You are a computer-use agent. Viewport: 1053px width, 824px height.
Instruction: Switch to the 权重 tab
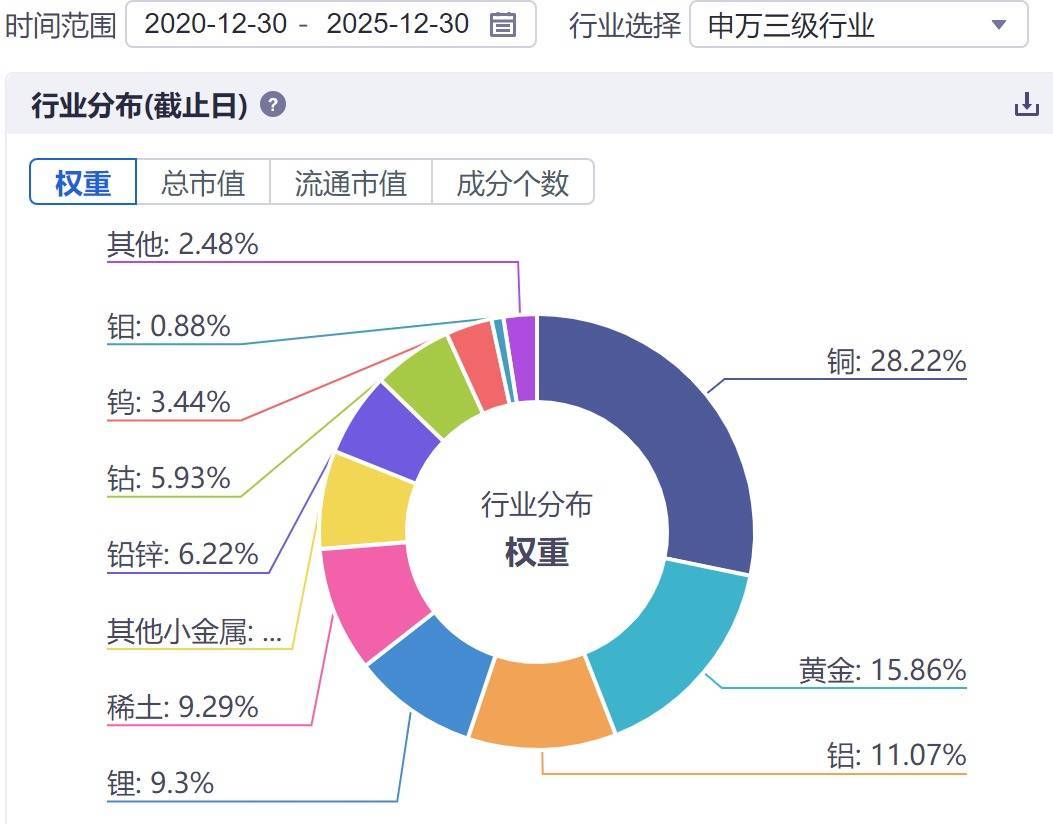83,182
